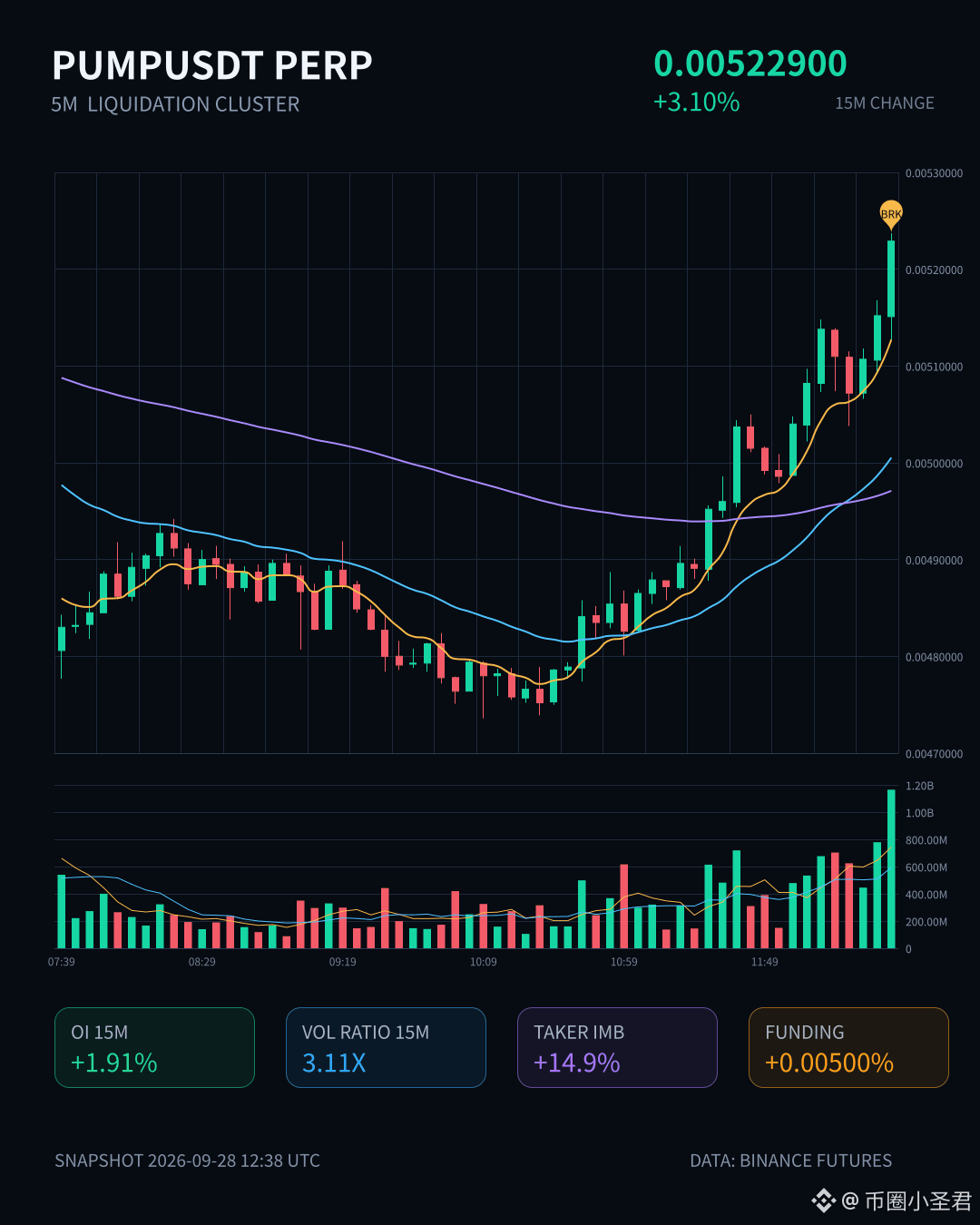This screenshot has width=980, height=1225.
Task: Click the SNAPSHOT timestamp text
Action: [x=187, y=1161]
